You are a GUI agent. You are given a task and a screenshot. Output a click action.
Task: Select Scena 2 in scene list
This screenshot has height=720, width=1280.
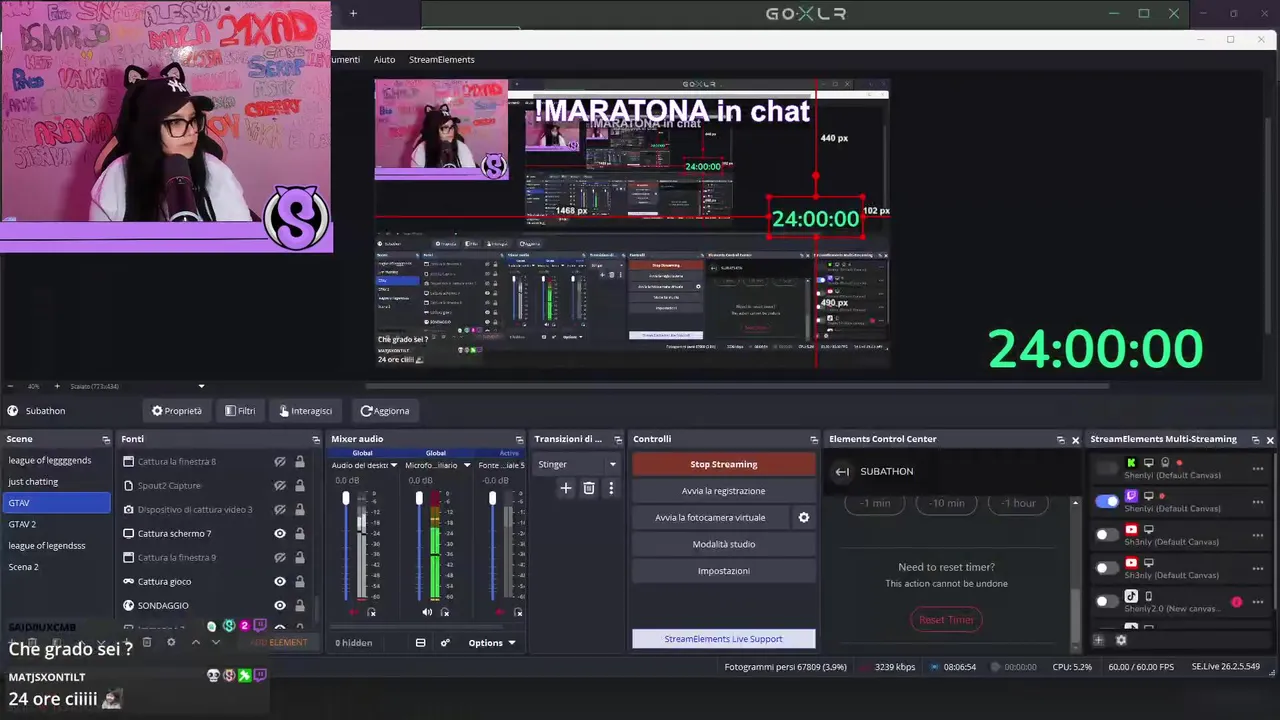(x=56, y=567)
